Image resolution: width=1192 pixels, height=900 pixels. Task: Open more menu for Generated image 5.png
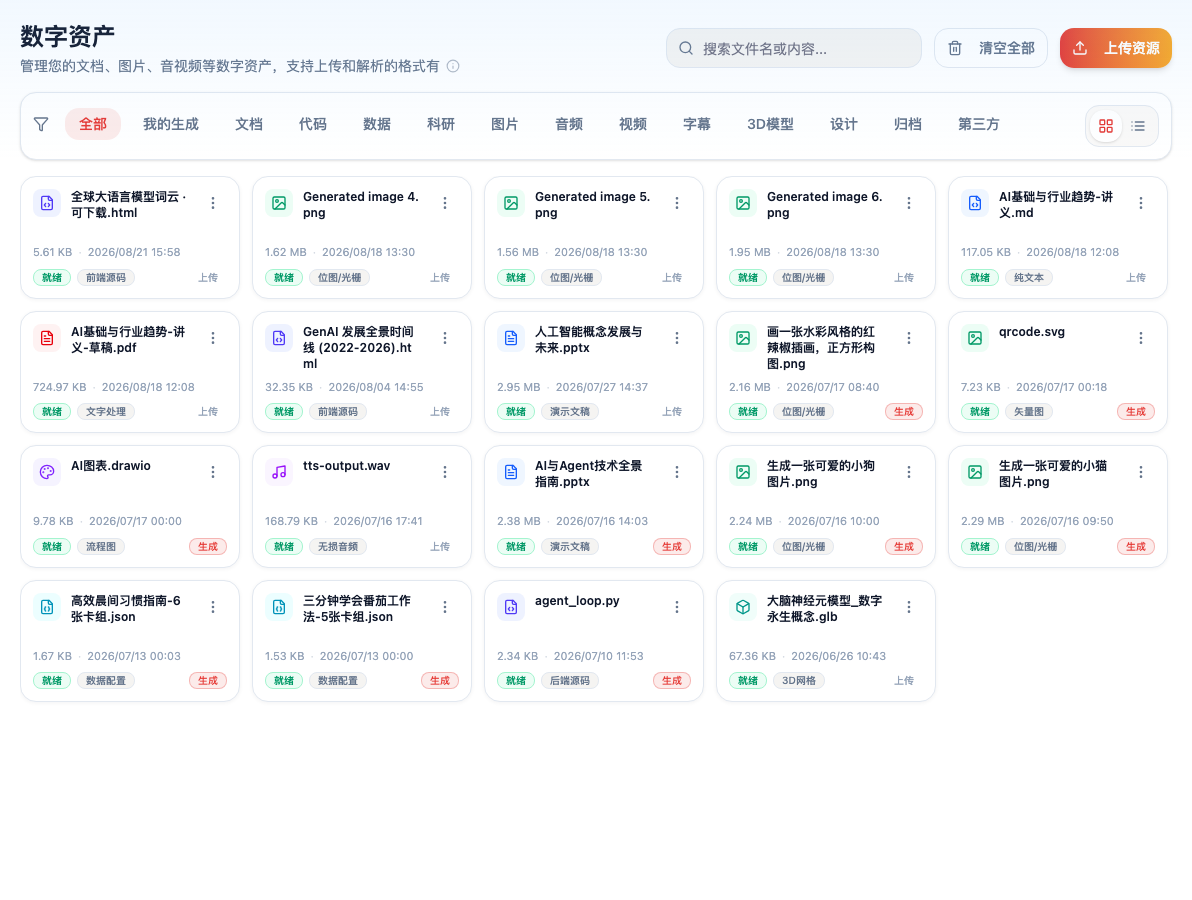[677, 203]
